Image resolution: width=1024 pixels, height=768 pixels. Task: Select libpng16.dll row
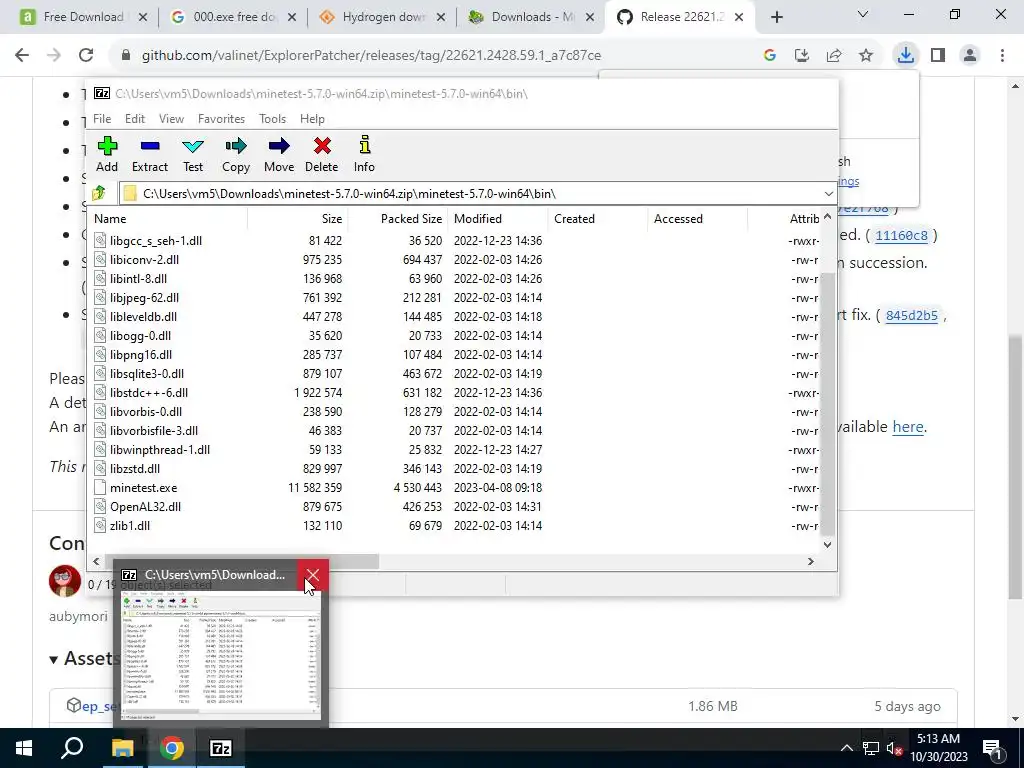pyautogui.click(x=455, y=355)
